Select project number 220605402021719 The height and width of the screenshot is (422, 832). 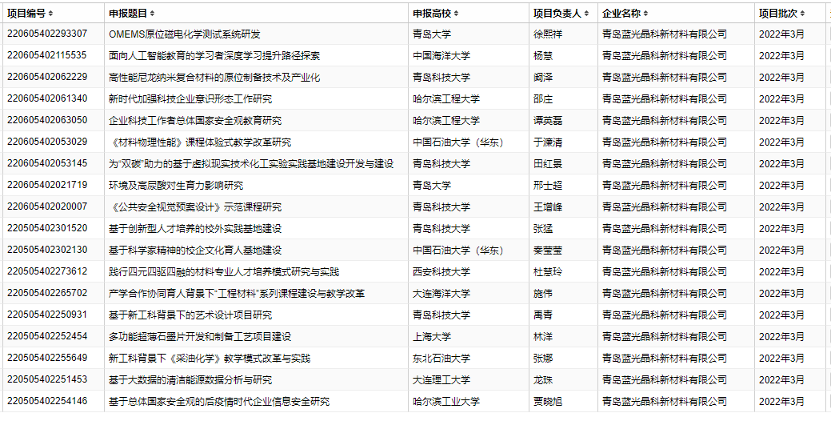point(47,185)
